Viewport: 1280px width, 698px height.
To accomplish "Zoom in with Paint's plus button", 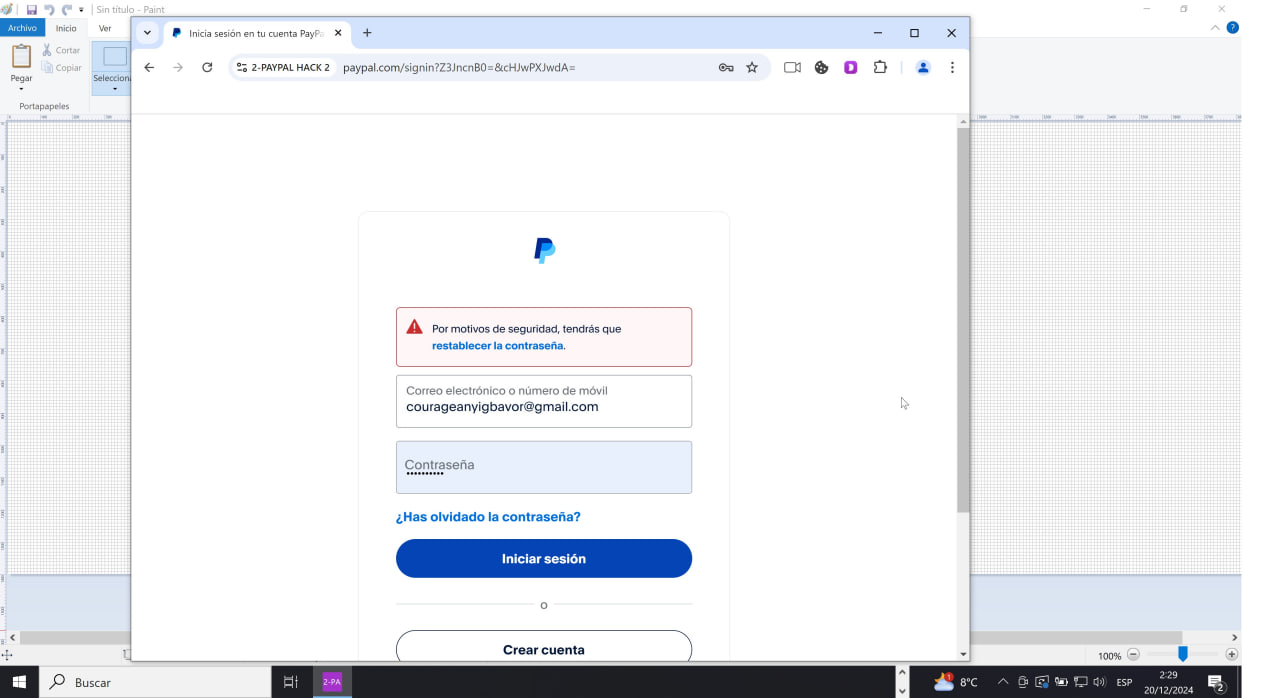I will pos(1232,655).
